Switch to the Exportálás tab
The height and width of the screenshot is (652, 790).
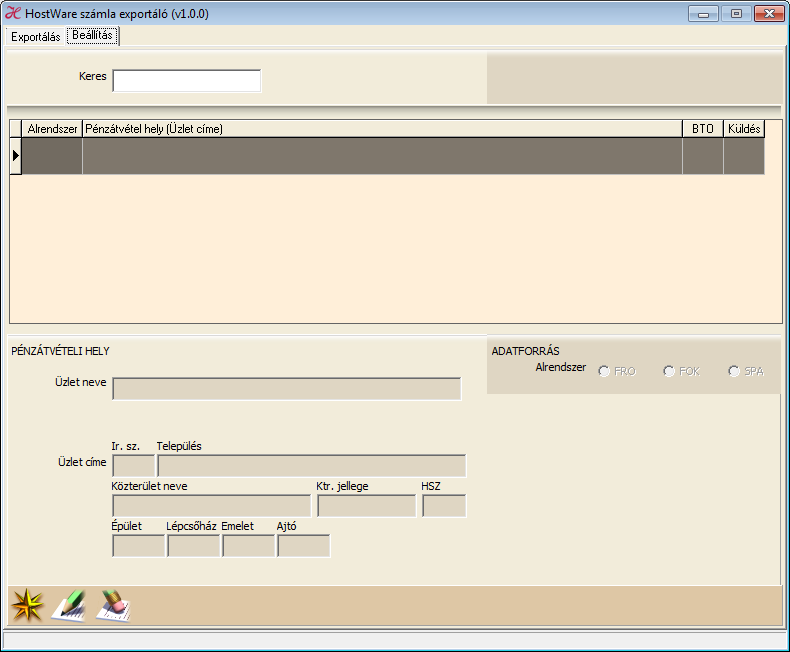36,37
